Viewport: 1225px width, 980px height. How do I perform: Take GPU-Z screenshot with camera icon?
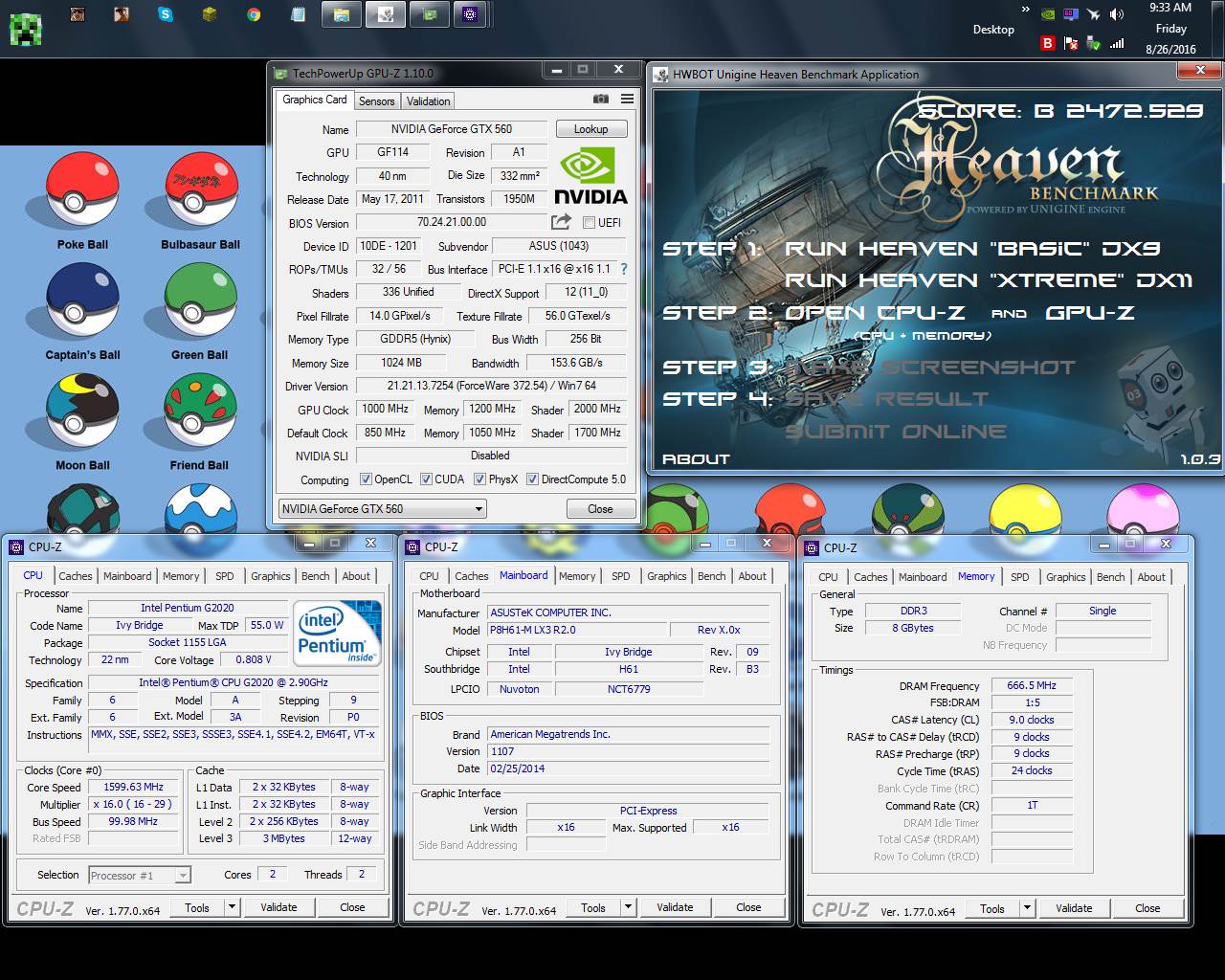coord(600,99)
